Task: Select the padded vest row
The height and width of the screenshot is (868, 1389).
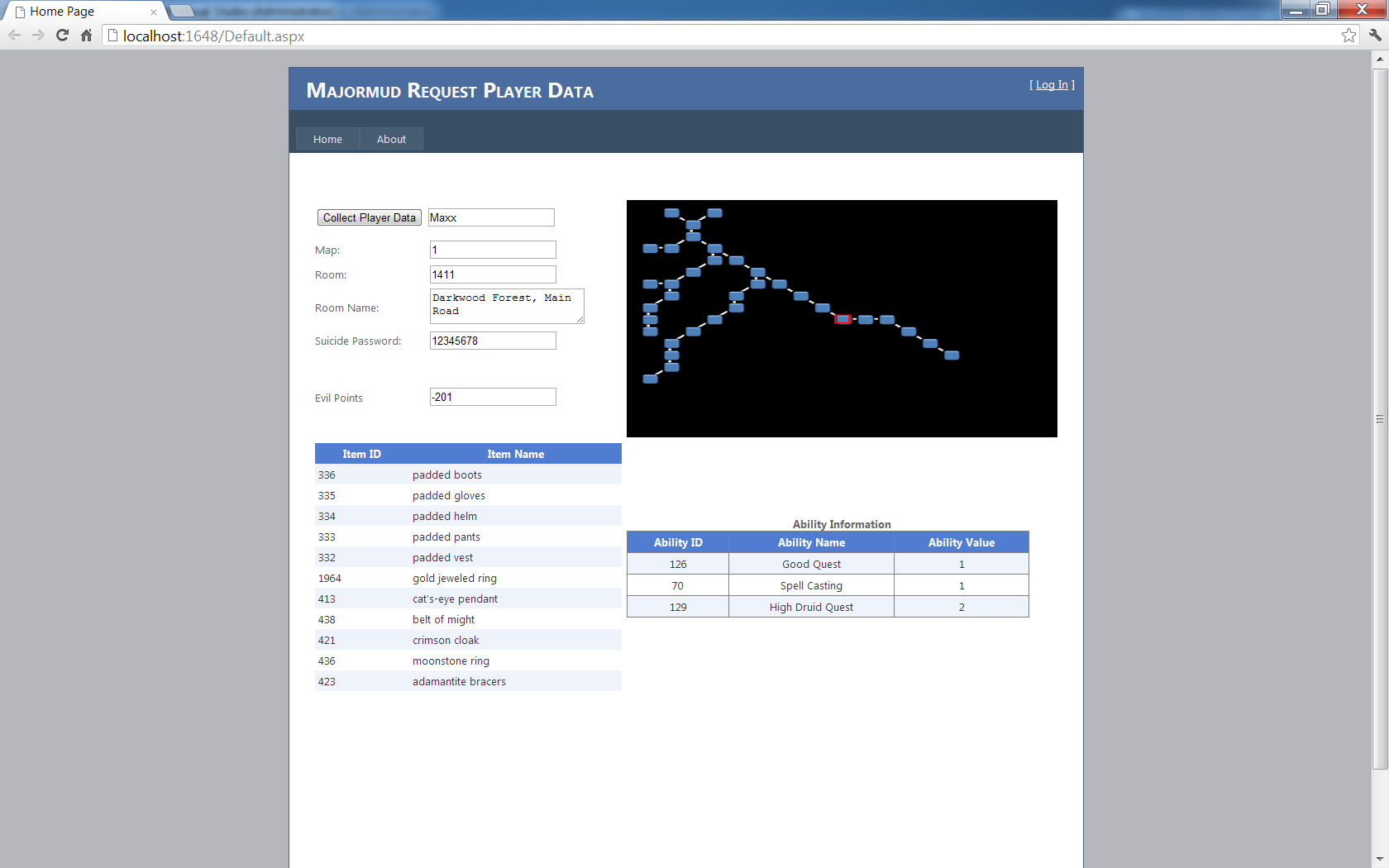Action: point(468,557)
